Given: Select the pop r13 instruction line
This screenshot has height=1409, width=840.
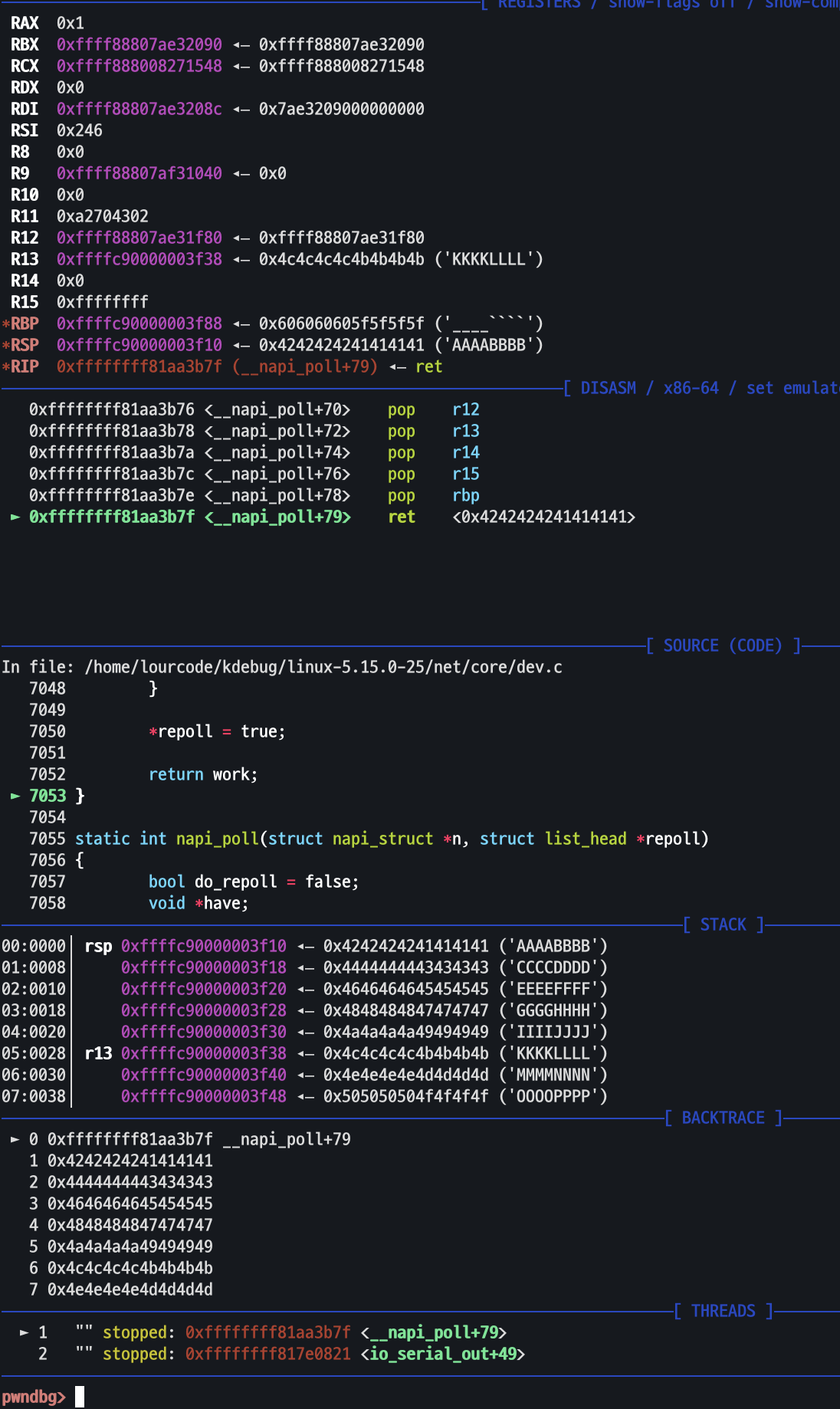Looking at the screenshot, I should (x=254, y=431).
